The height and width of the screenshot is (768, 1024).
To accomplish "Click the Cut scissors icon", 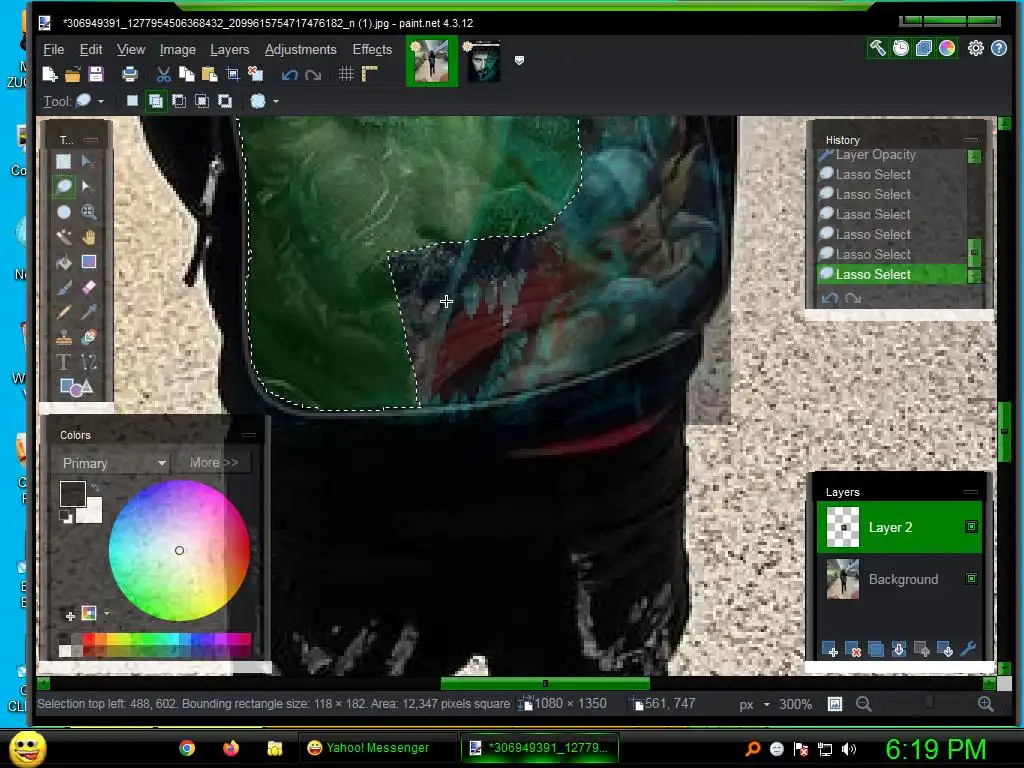I will (163, 74).
